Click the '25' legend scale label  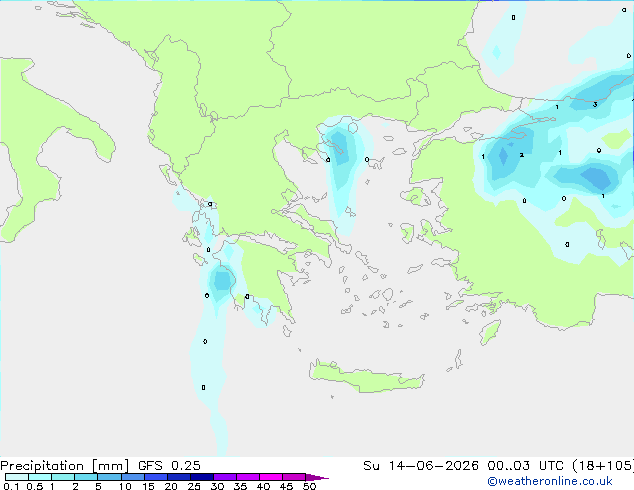tap(194, 486)
